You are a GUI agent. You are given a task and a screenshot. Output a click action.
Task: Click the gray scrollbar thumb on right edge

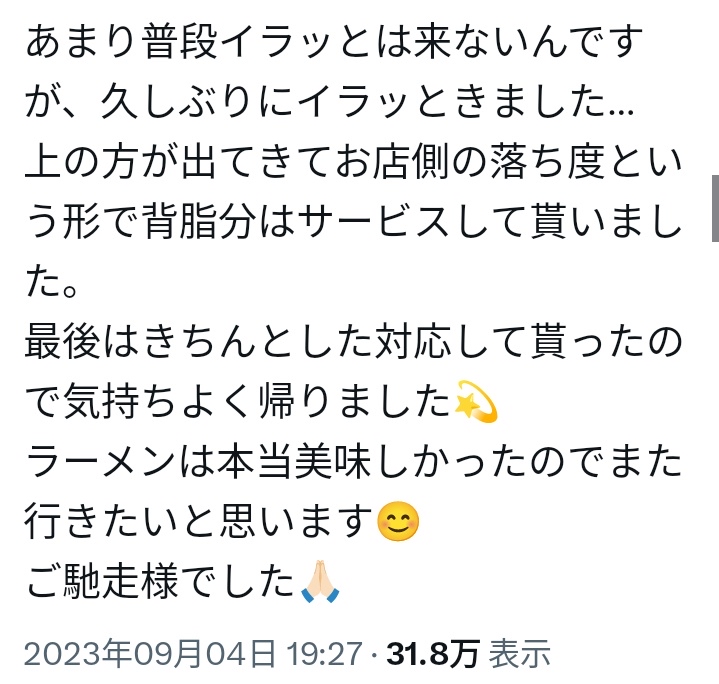tap(715, 208)
